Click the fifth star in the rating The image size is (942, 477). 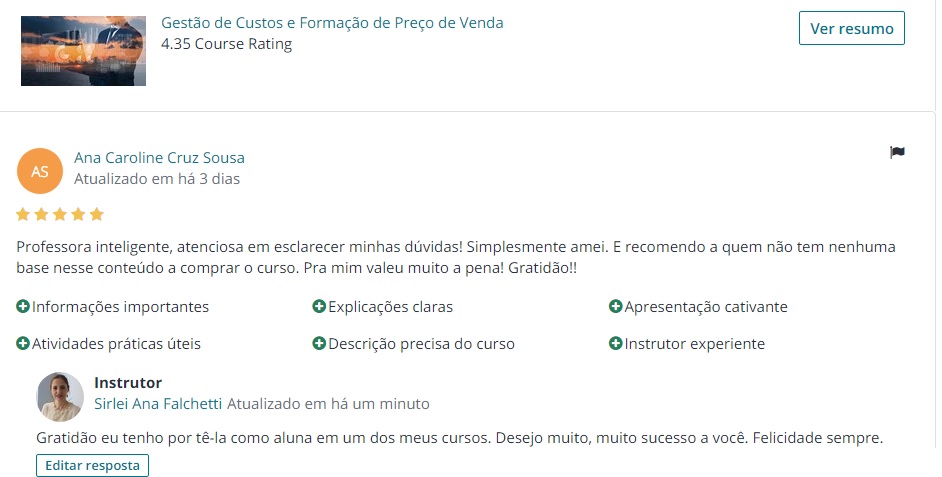(97, 214)
